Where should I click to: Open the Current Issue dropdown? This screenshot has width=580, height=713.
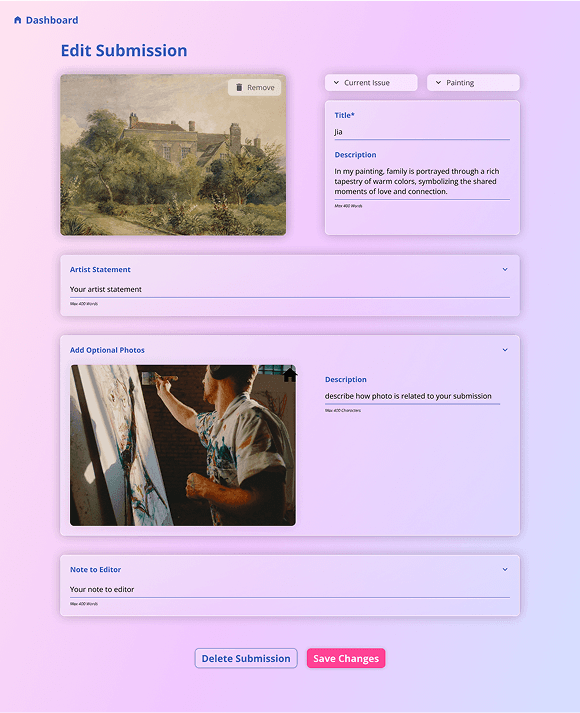pos(371,83)
